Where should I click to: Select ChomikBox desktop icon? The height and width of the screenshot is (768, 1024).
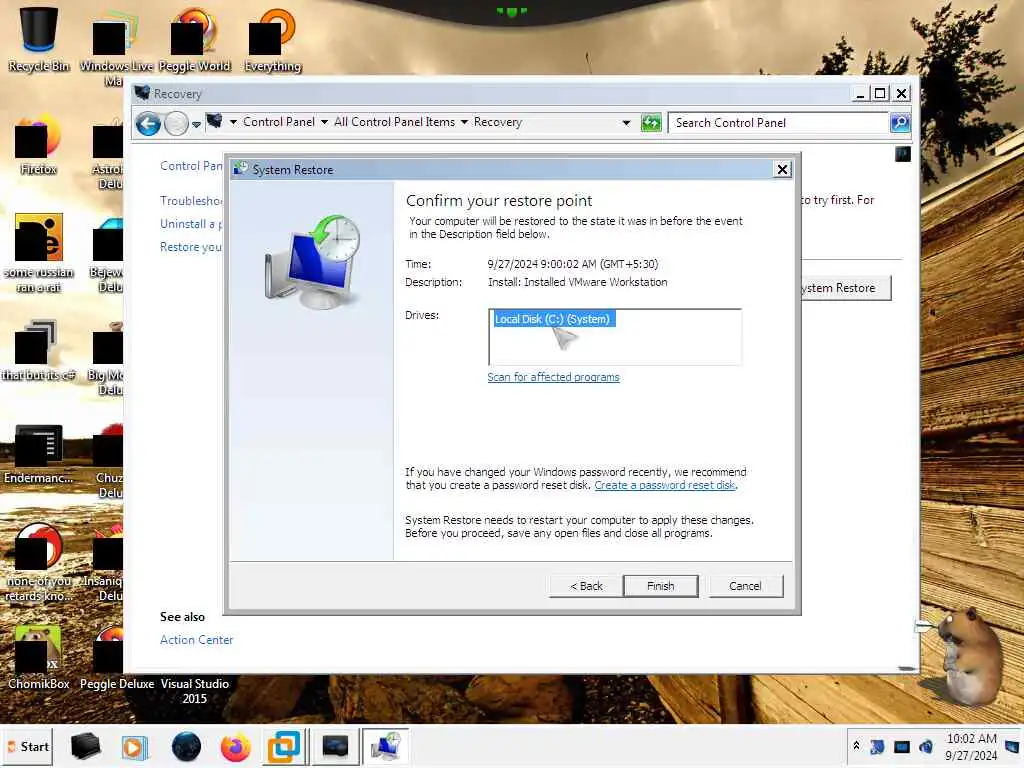tap(39, 658)
